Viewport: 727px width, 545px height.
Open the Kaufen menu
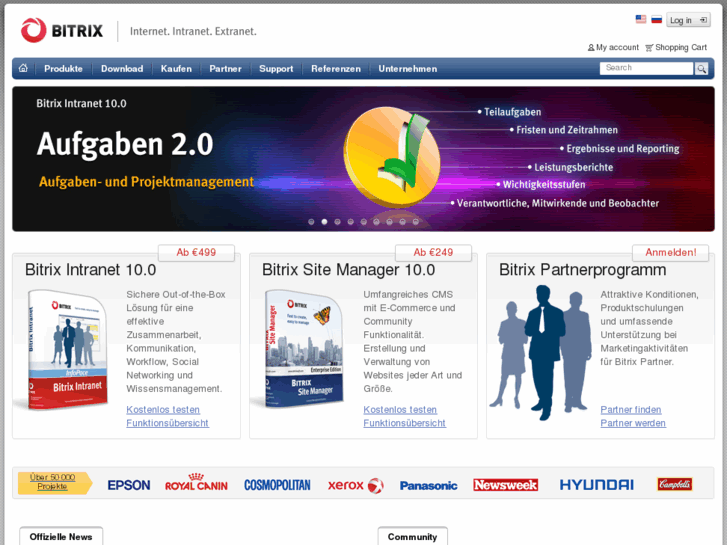point(176,69)
